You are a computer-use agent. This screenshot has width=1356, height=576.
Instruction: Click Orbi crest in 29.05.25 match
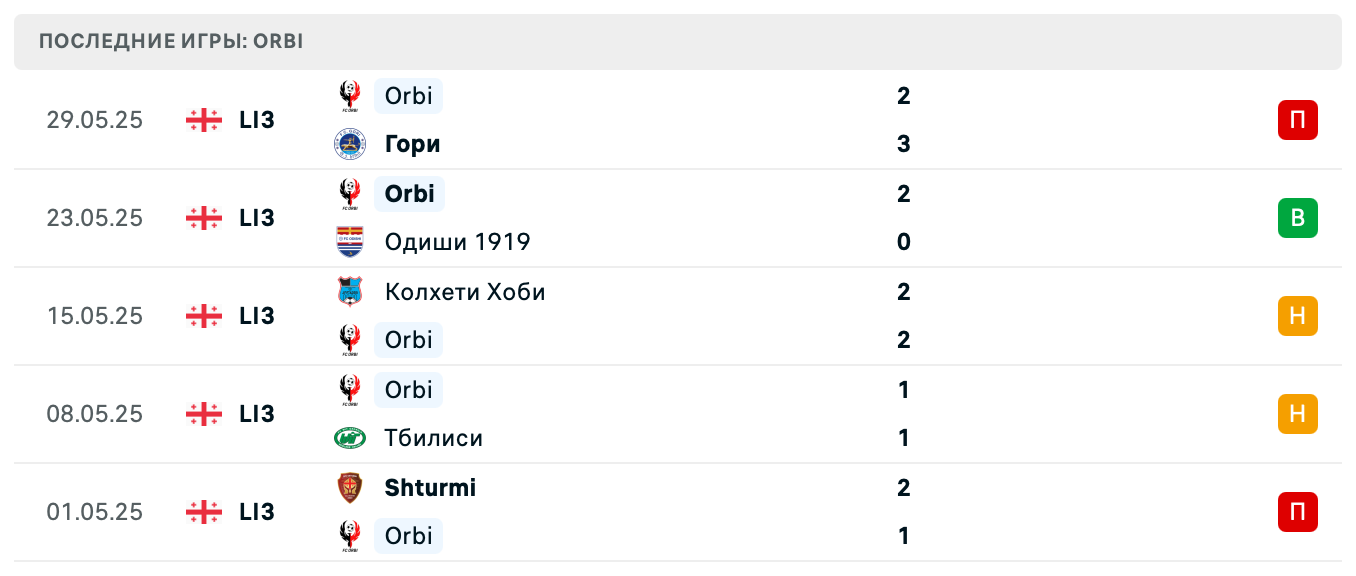349,96
